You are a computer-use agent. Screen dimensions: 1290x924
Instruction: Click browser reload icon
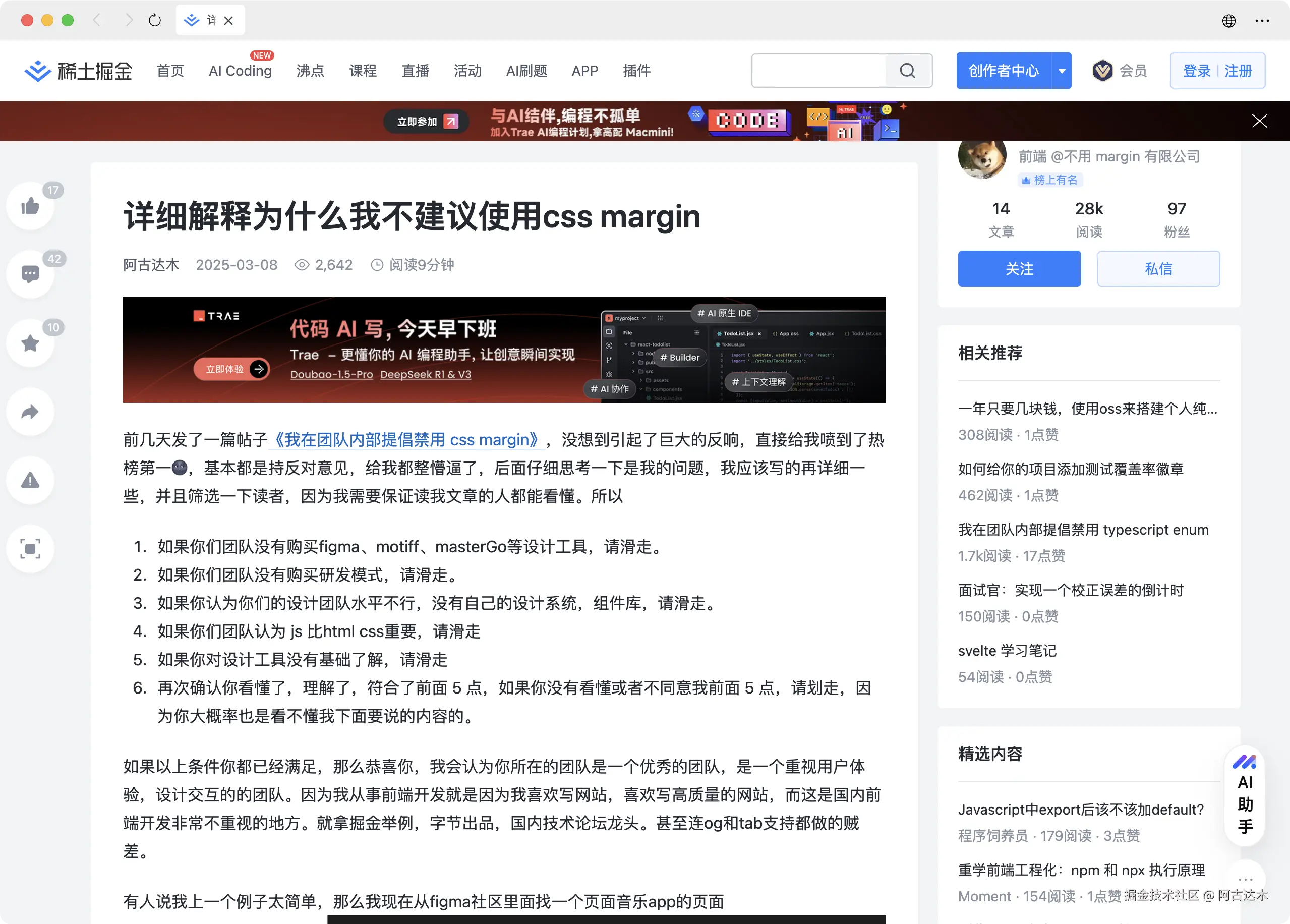pos(155,21)
